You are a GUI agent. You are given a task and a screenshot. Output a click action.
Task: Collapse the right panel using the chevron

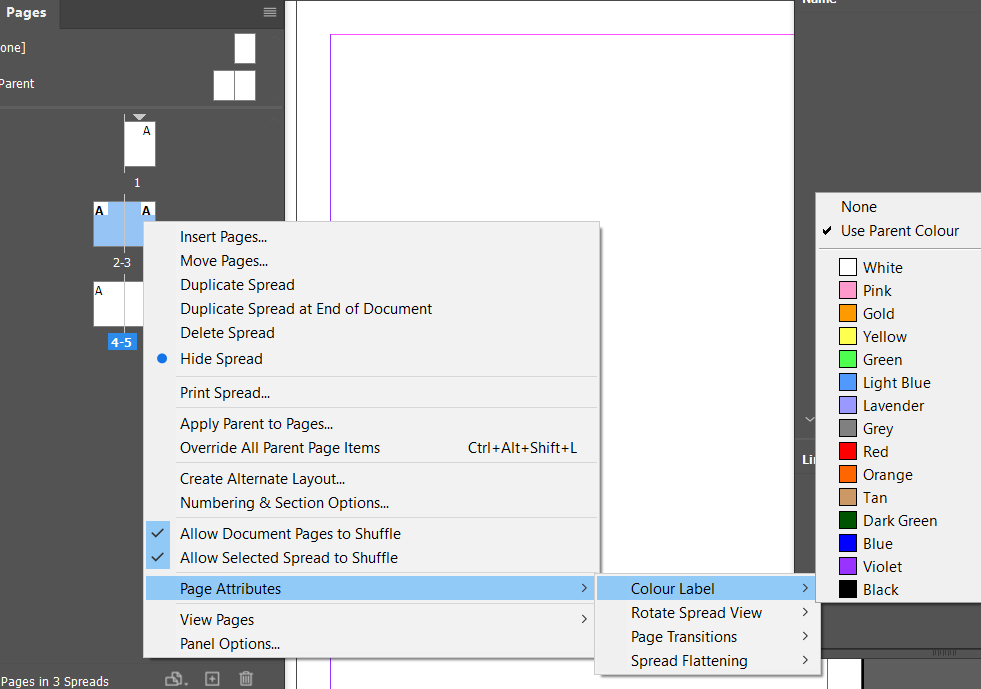(x=808, y=420)
